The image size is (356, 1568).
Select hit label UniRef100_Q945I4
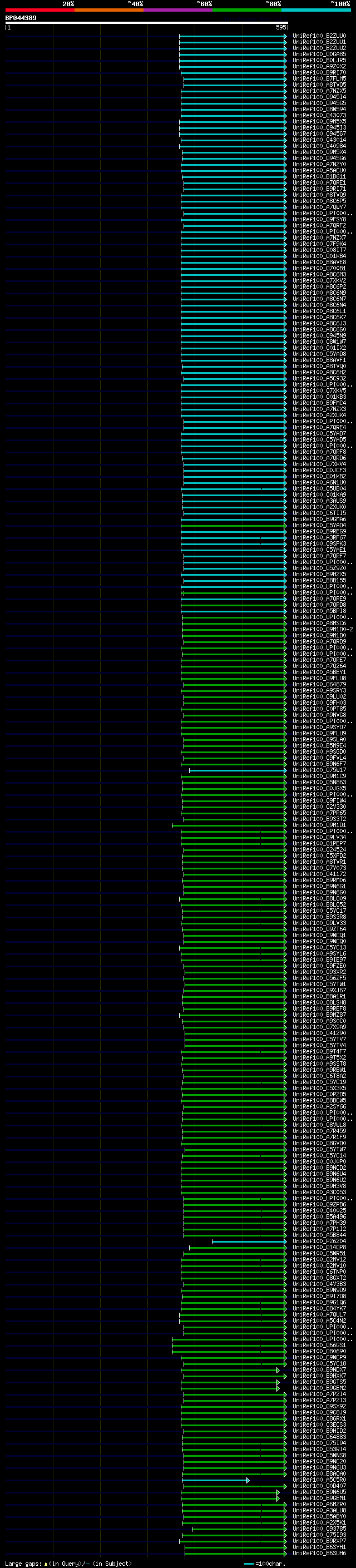319,97
